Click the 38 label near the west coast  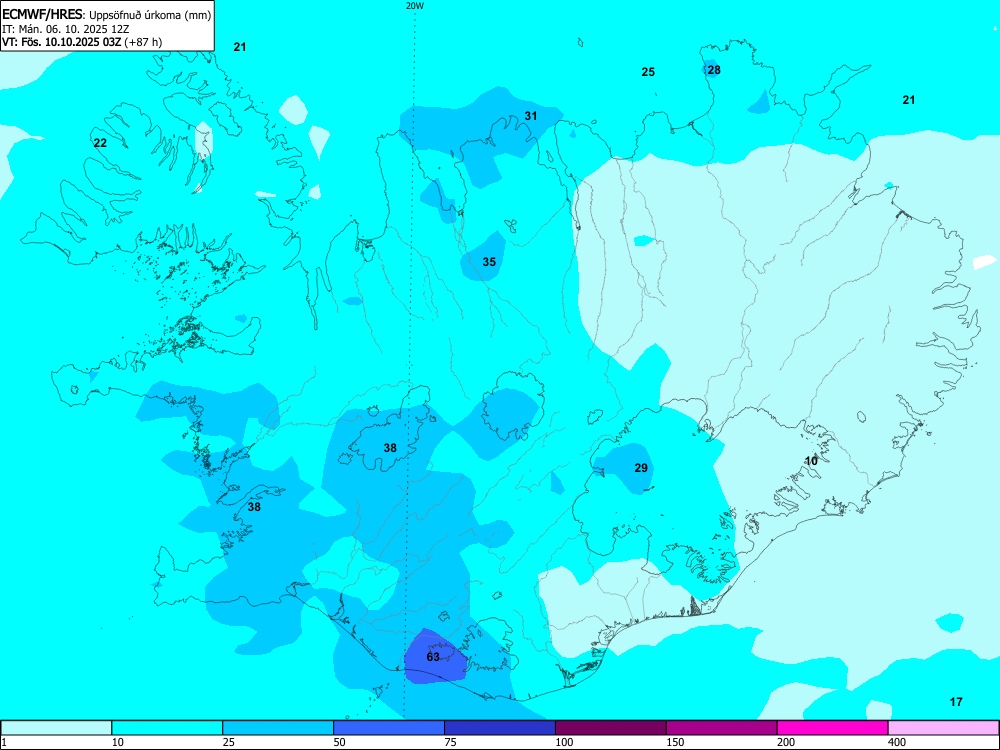coord(254,508)
